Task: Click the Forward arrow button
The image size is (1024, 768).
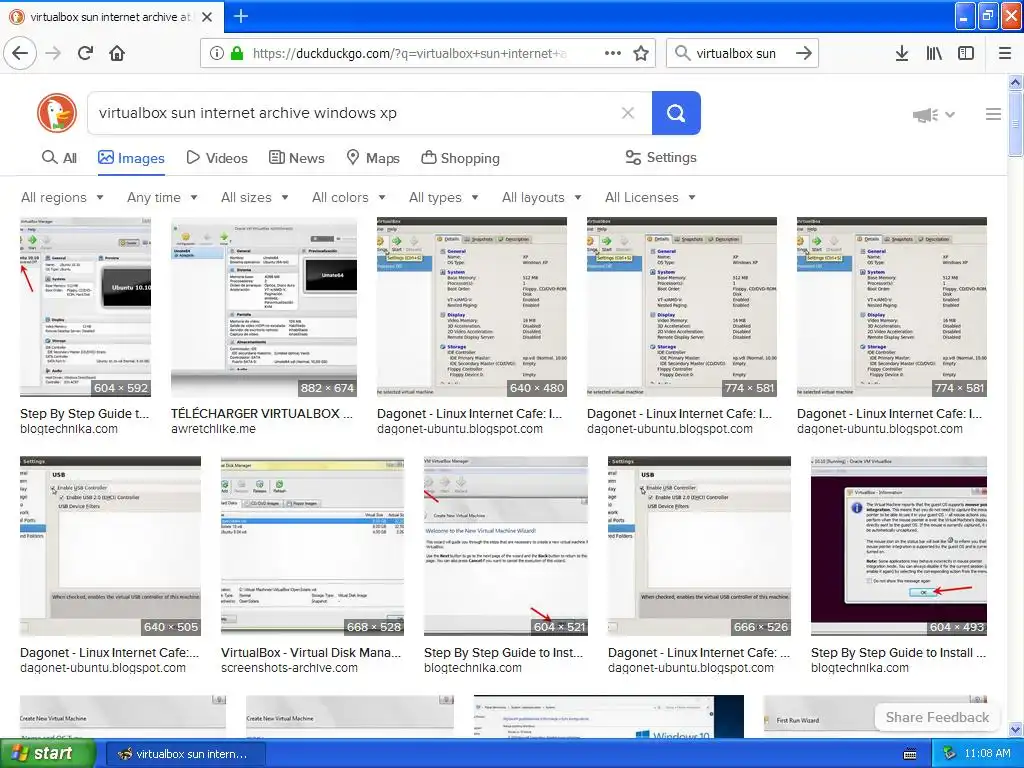Action: pyautogui.click(x=53, y=53)
